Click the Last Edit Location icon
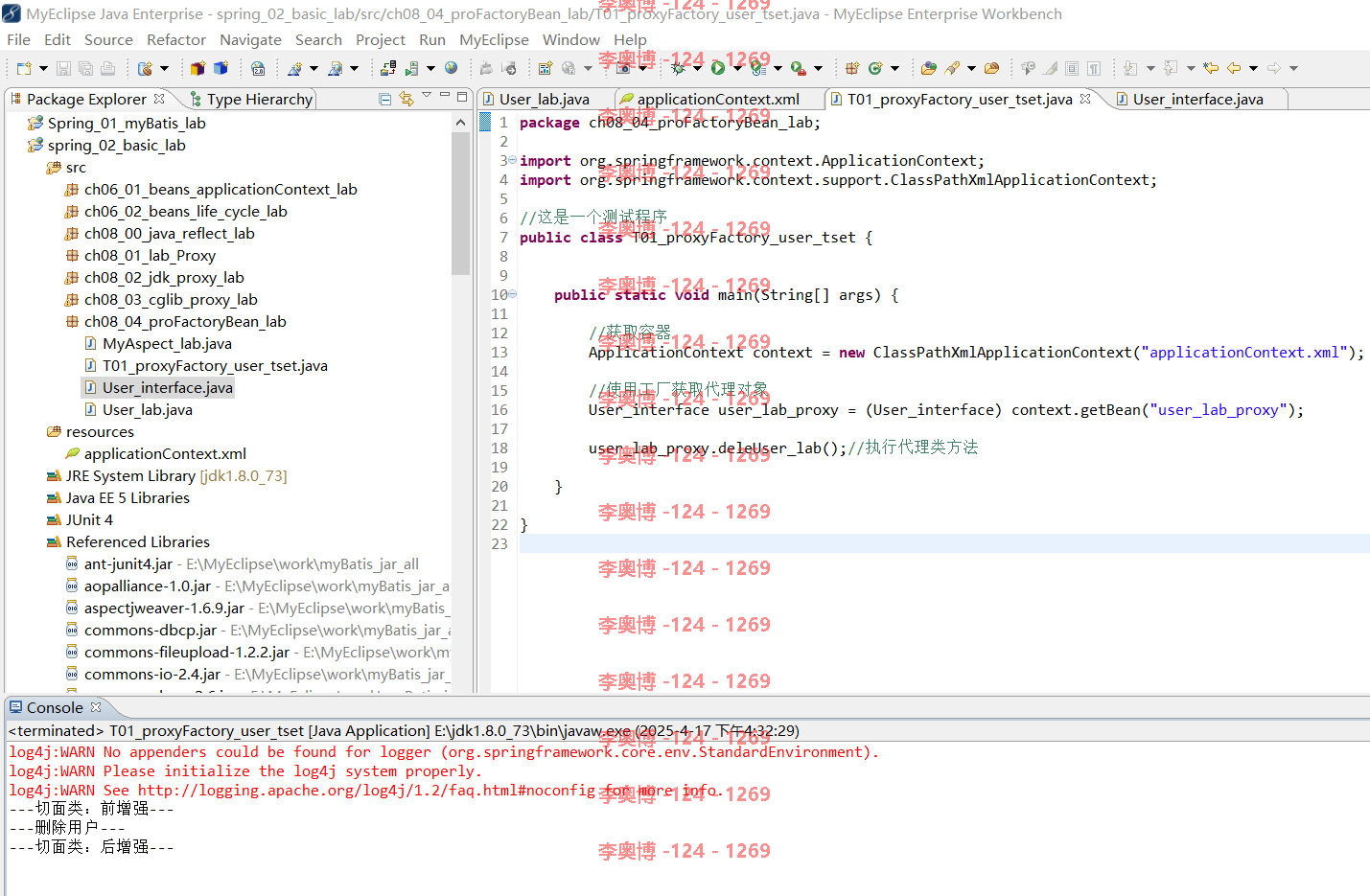Screen dimensions: 1370x896 1211,68
